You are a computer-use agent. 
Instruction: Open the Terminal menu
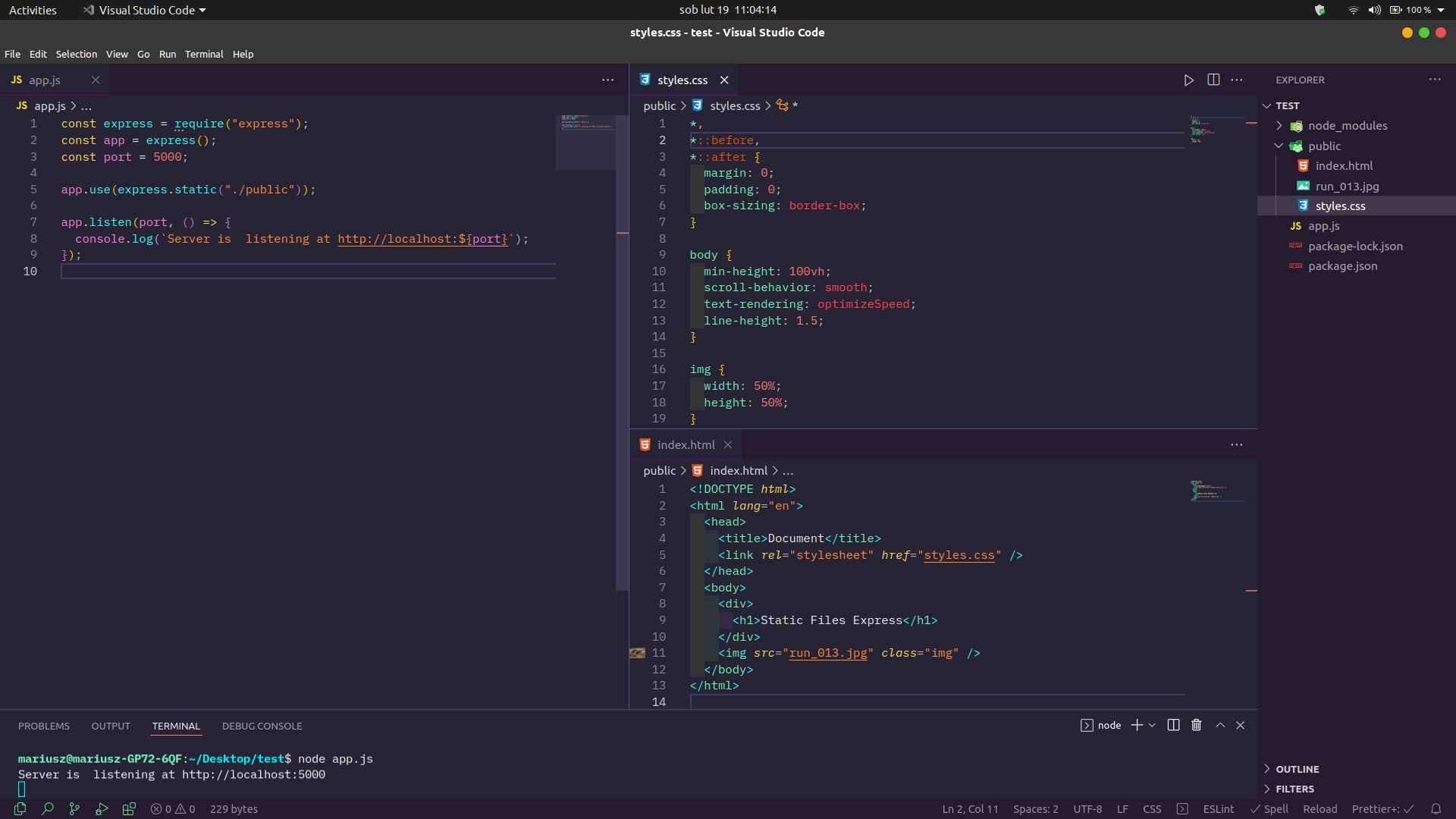pos(204,54)
